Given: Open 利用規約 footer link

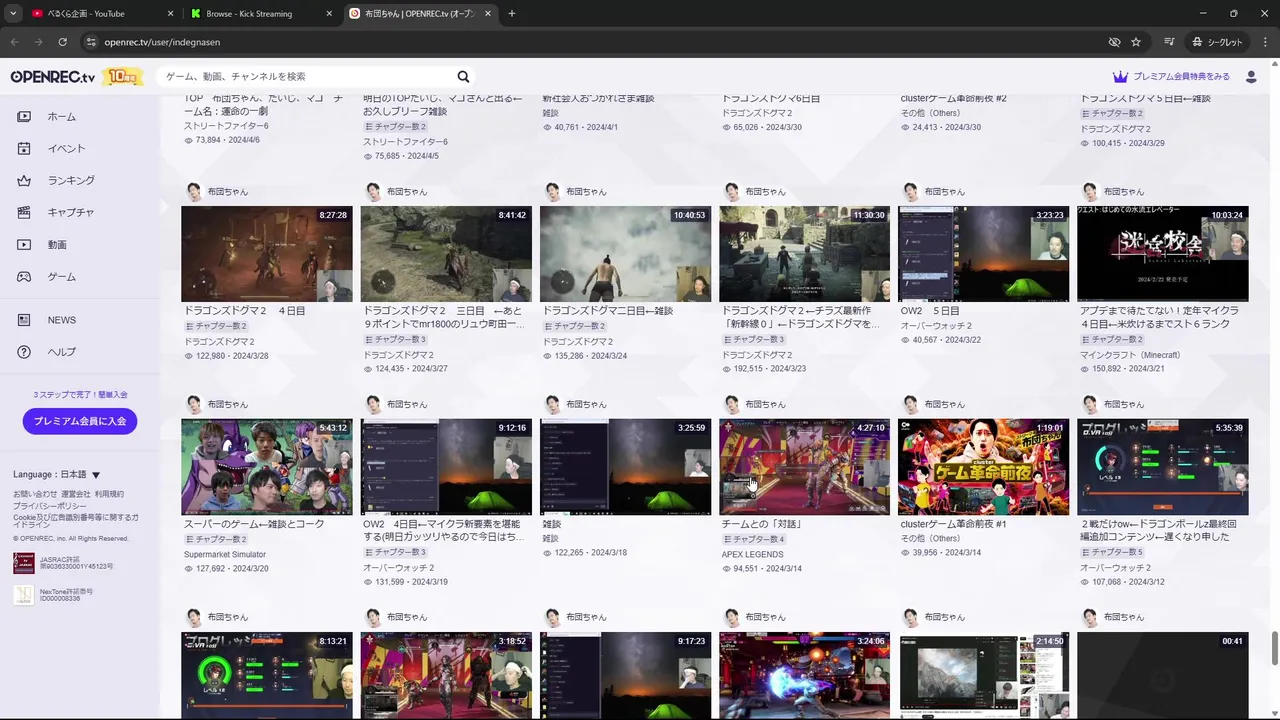Looking at the screenshot, I should point(110,494).
